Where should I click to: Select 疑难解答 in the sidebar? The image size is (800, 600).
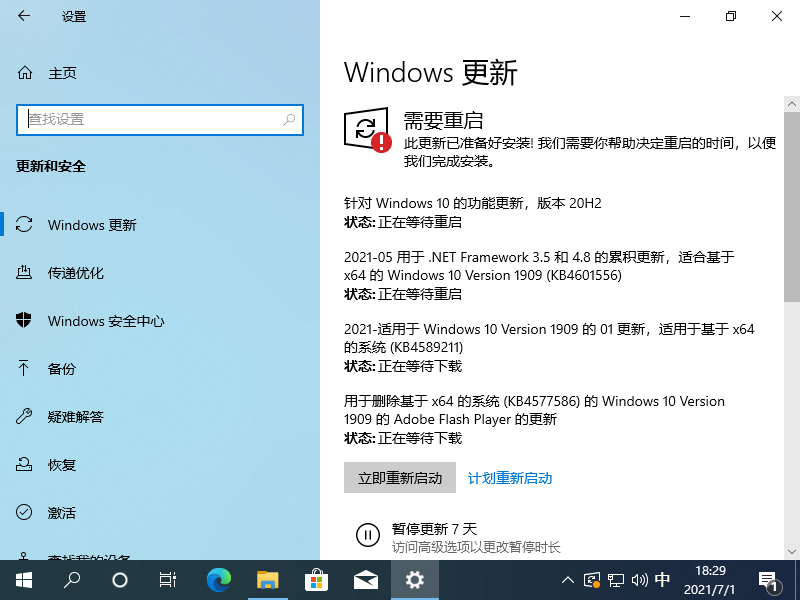[76, 417]
